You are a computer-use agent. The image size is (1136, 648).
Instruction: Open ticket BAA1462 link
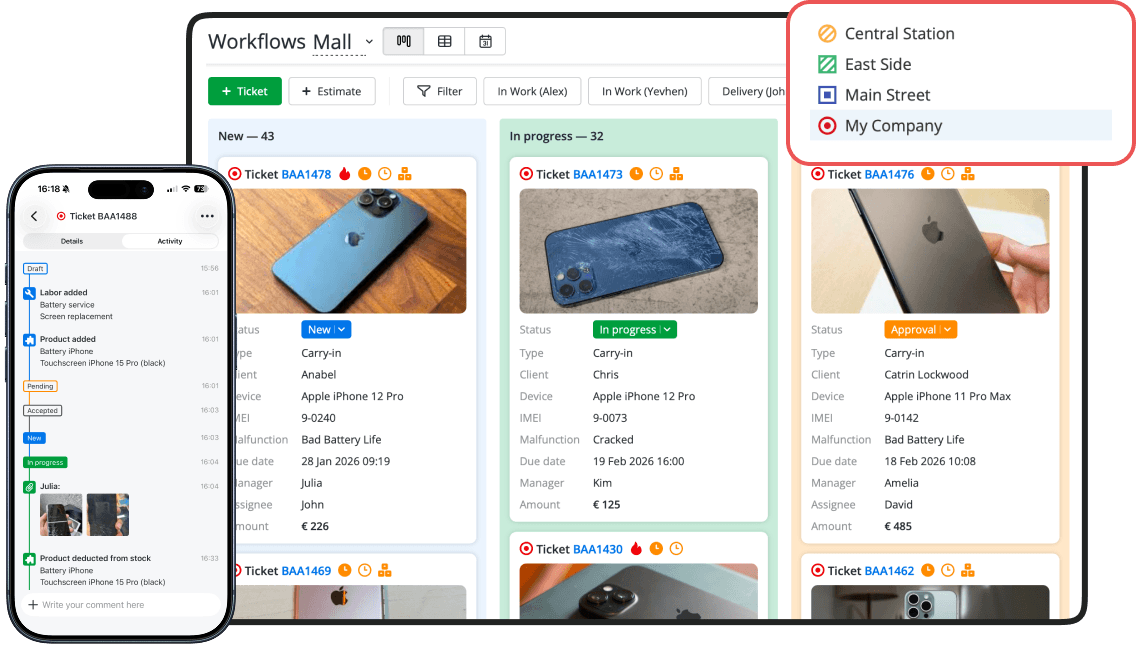click(x=889, y=570)
